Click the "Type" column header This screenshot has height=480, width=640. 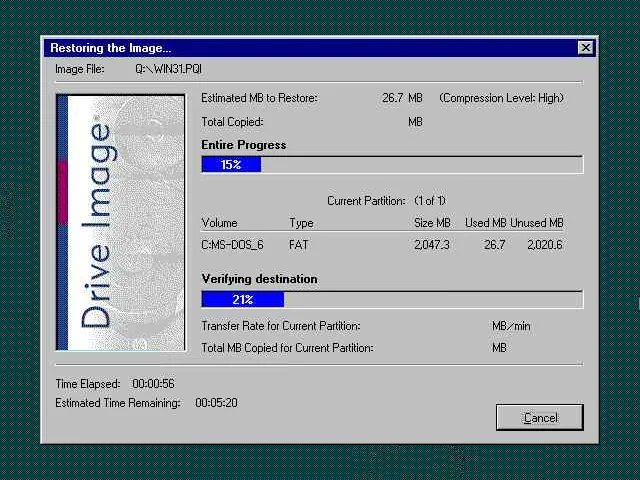tap(301, 223)
